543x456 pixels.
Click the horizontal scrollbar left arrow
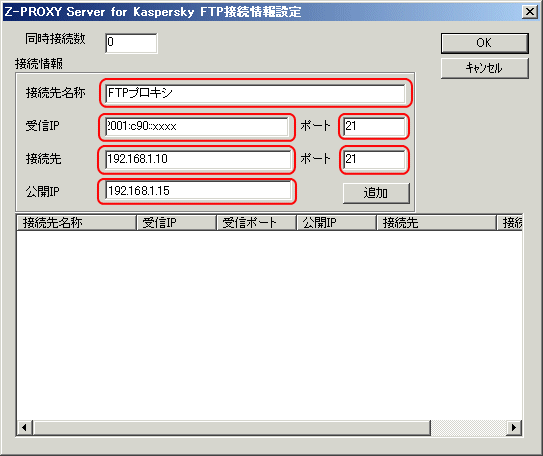point(24,428)
